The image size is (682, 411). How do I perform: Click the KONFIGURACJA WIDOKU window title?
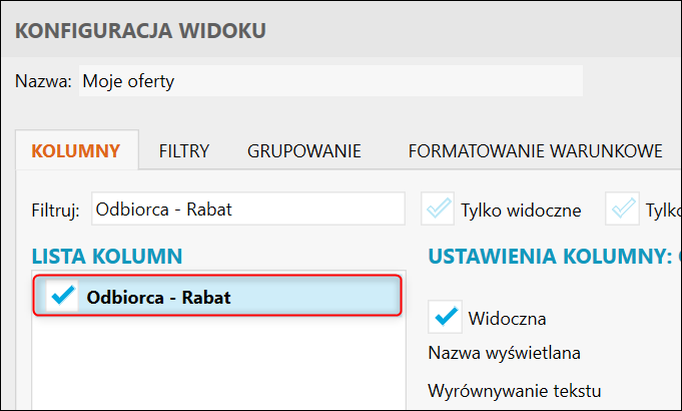tap(141, 32)
